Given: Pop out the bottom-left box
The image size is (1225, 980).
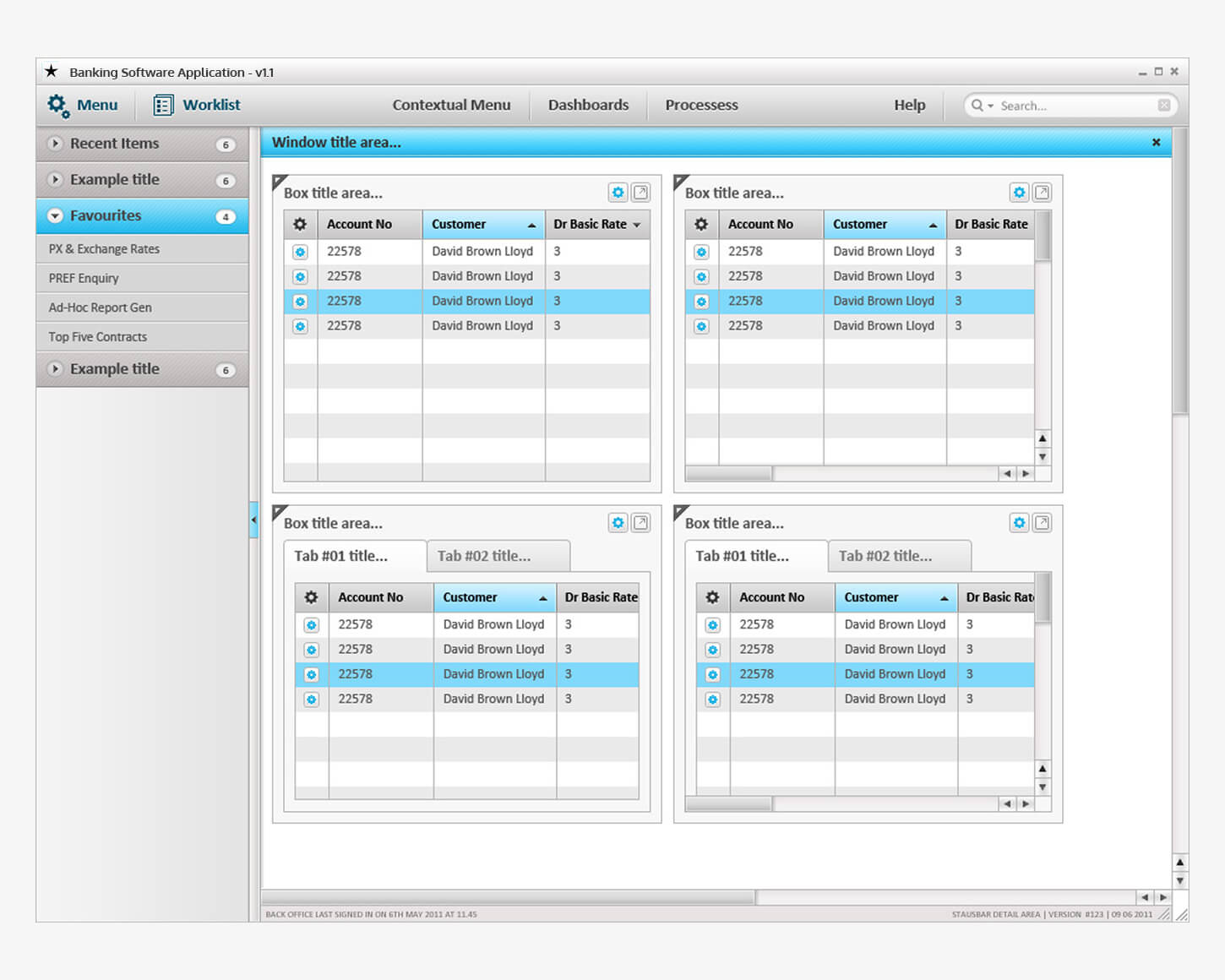Looking at the screenshot, I should point(641,523).
